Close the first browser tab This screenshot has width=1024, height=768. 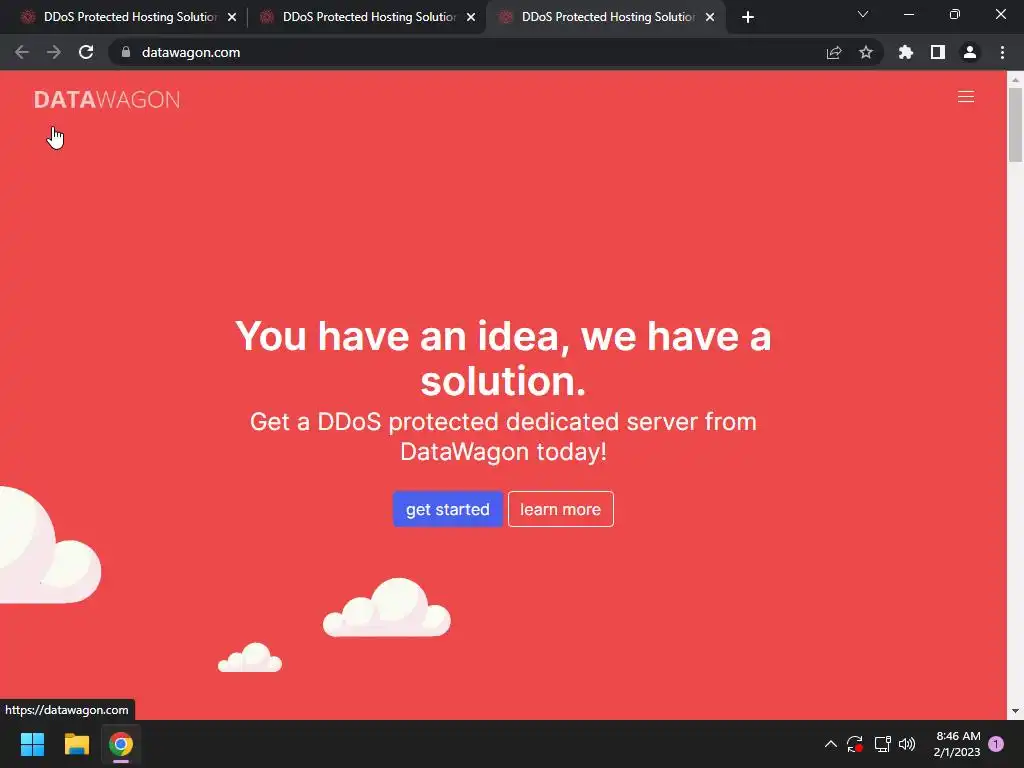pyautogui.click(x=232, y=17)
